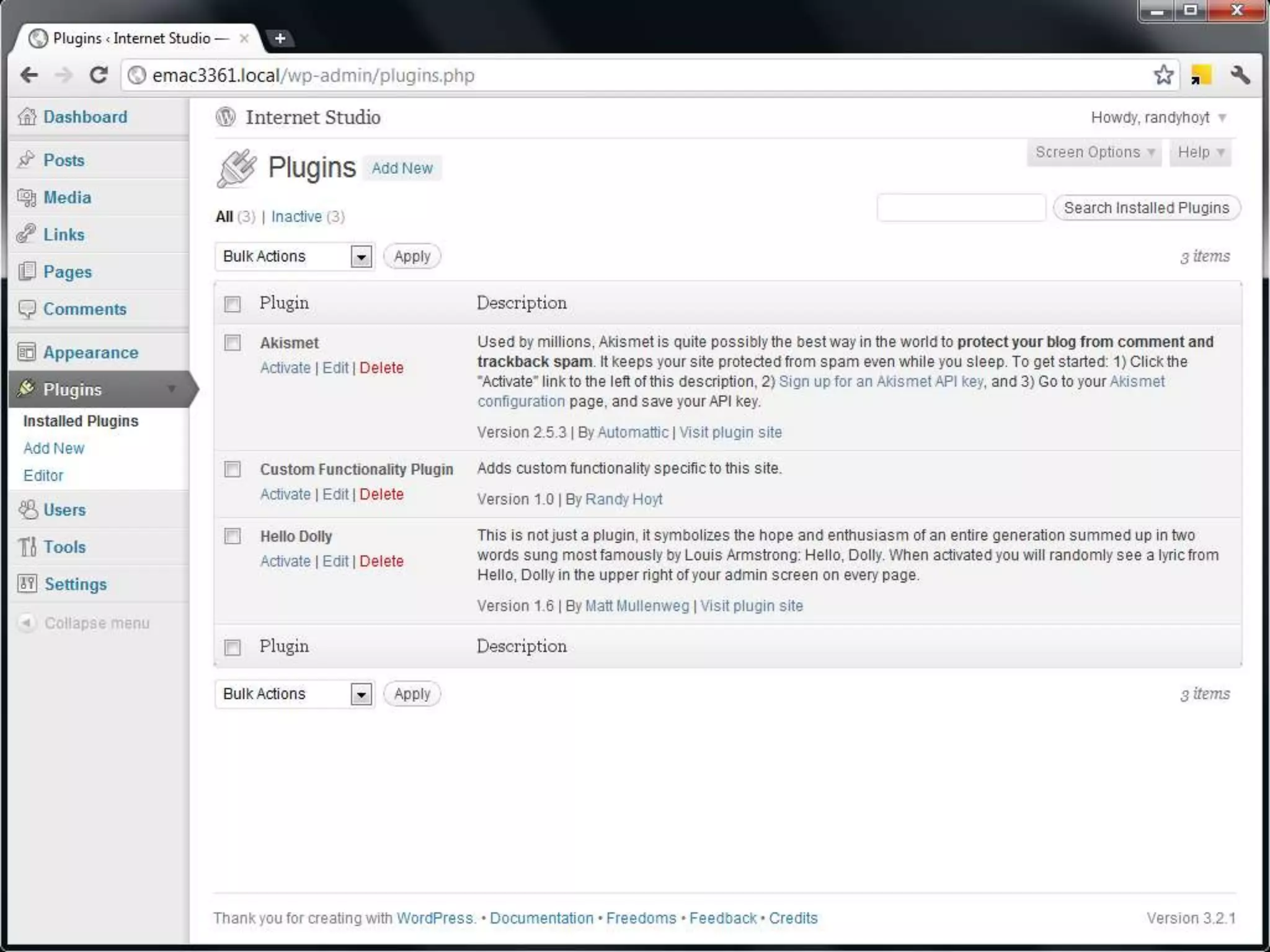1270x952 pixels.
Task: Select the Hello Dolly plugin checkbox
Action: pos(233,536)
